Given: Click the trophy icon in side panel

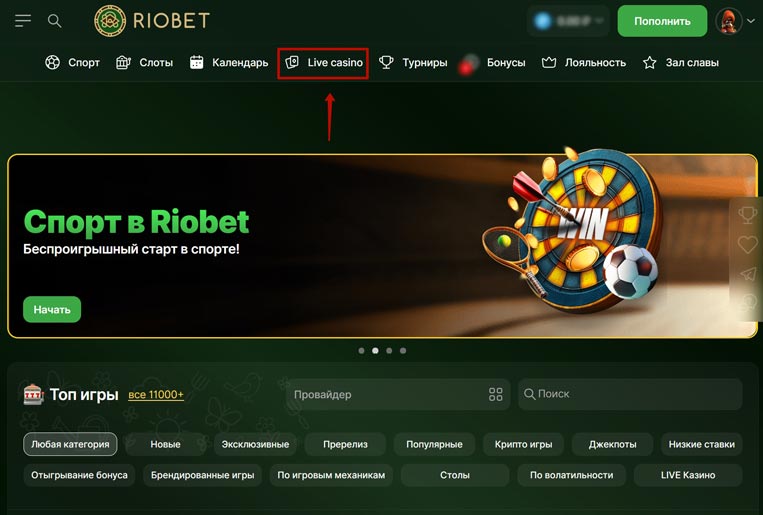Looking at the screenshot, I should pos(747,215).
